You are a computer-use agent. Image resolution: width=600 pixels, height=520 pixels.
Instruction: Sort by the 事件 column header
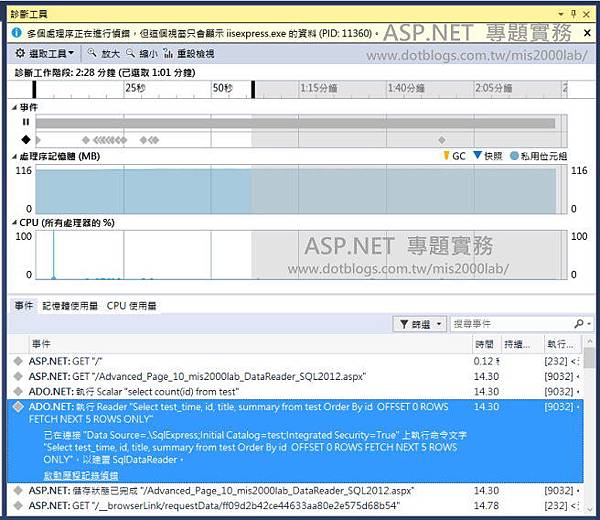pos(251,344)
